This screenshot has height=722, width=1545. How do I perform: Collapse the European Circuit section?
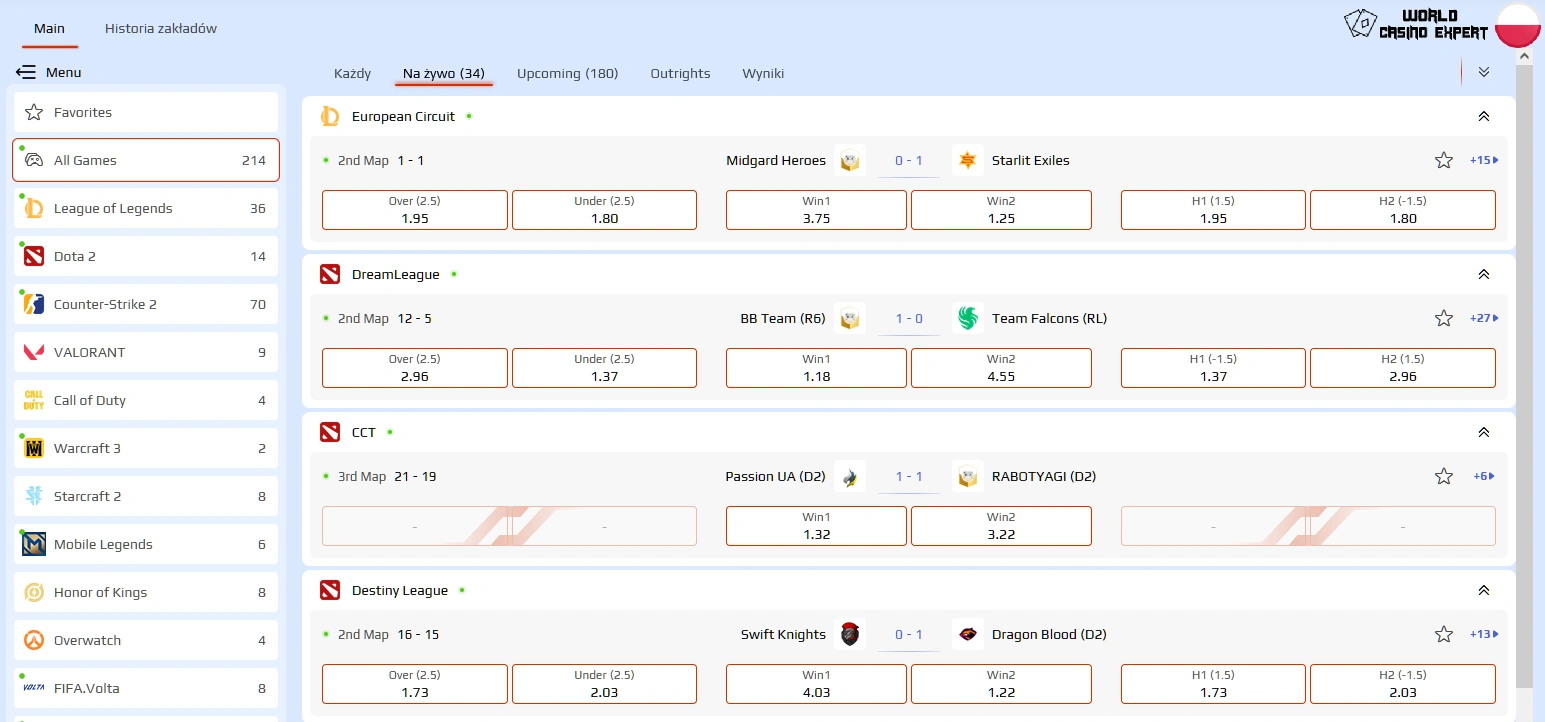click(x=1484, y=116)
